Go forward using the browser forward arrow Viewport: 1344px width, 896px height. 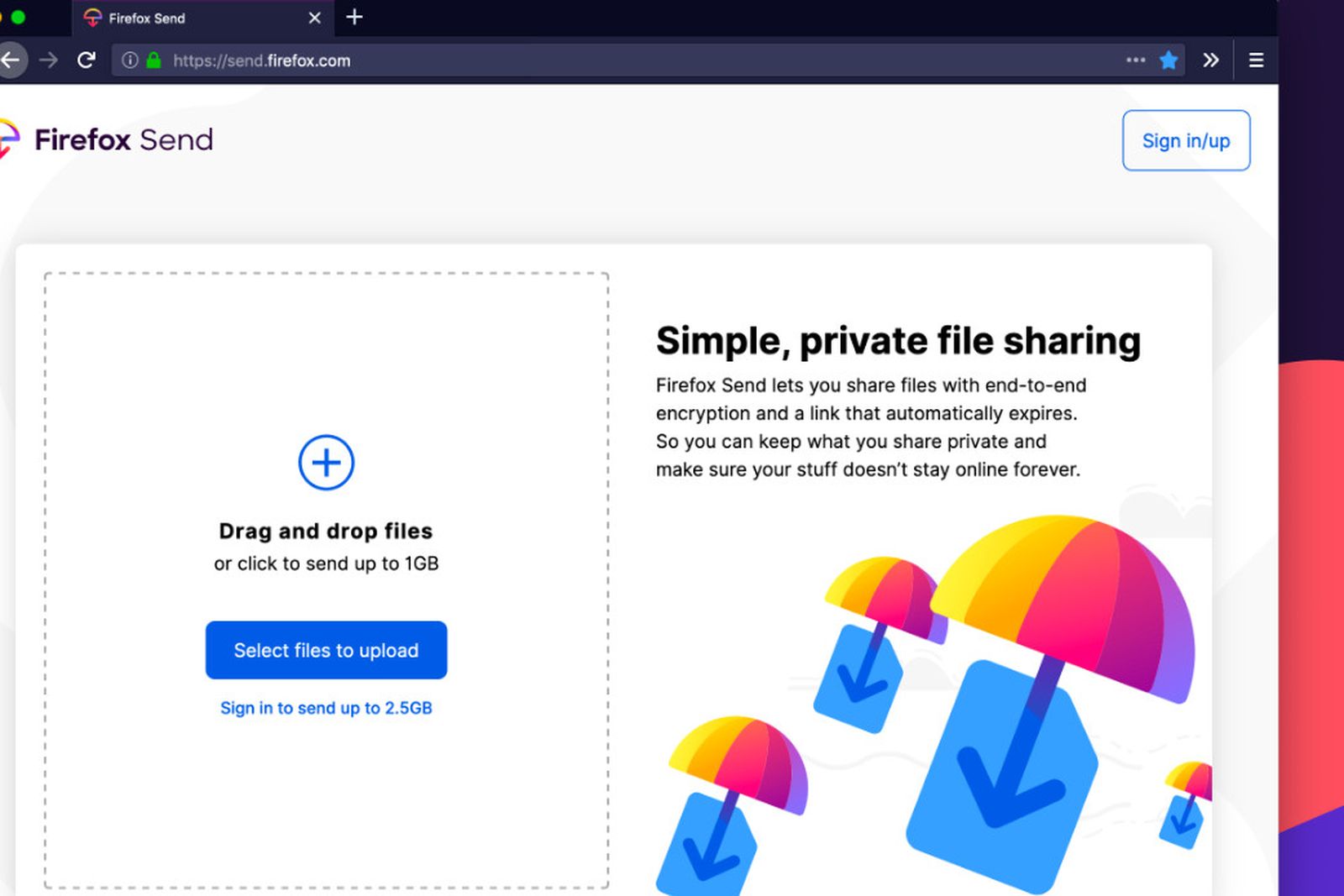[x=49, y=60]
